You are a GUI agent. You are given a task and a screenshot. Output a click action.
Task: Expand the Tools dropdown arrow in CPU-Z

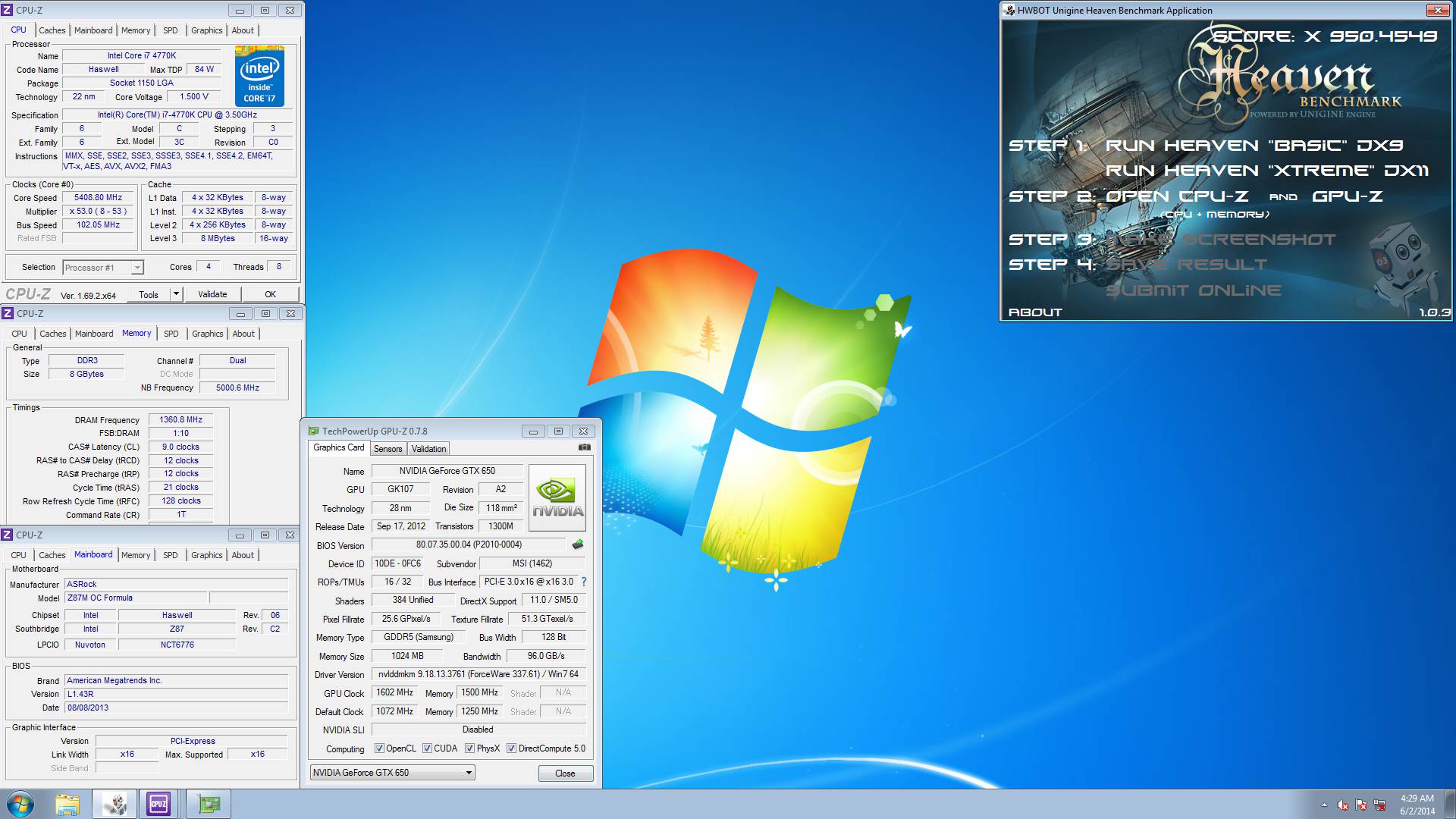[x=176, y=294]
